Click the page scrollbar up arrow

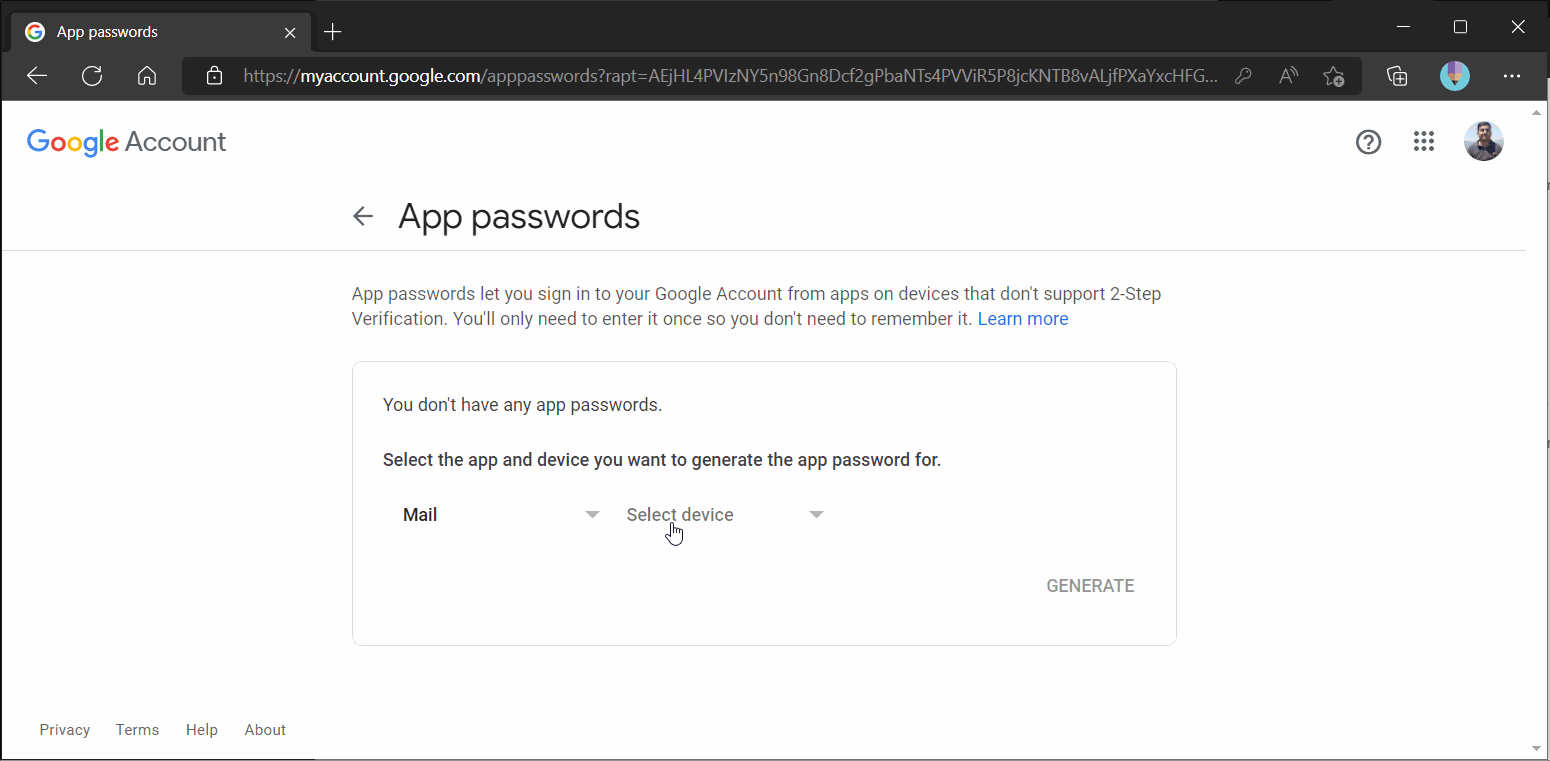pos(1537,112)
